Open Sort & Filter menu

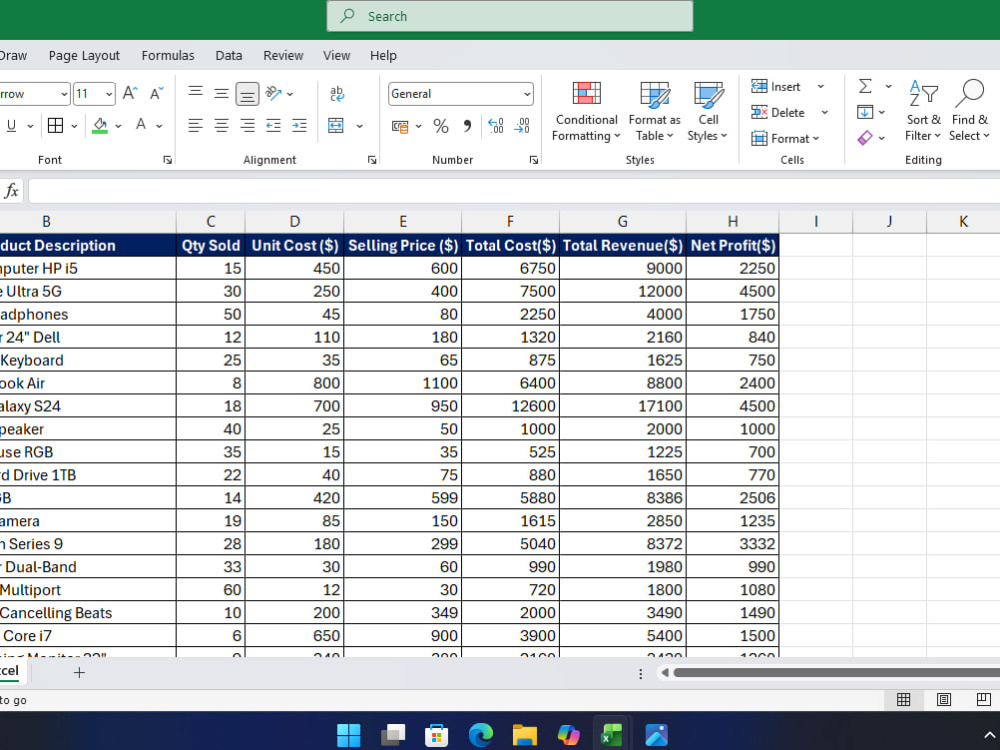[x=923, y=112]
